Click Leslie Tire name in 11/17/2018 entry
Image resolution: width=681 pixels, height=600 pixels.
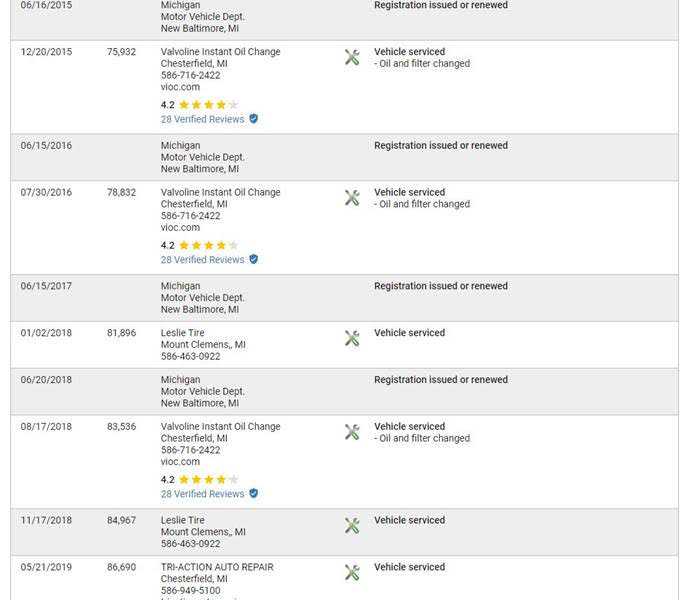coord(182,520)
